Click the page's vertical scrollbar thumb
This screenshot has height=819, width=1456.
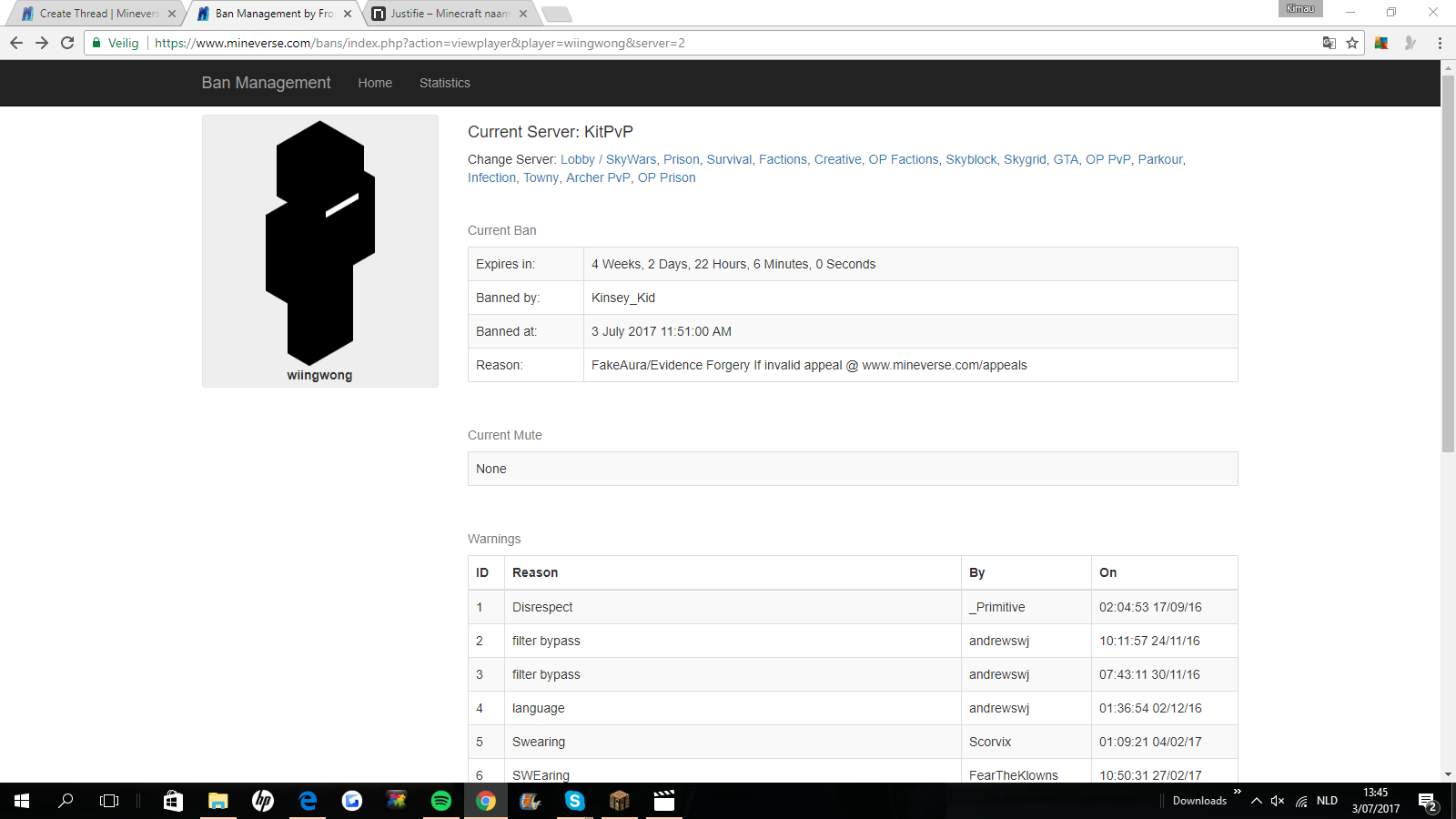tap(1449, 264)
